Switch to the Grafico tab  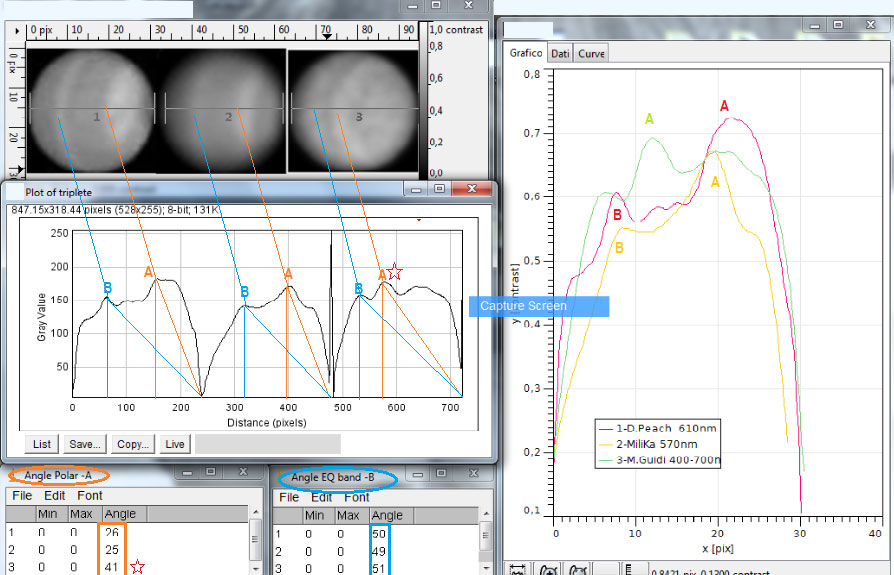526,53
